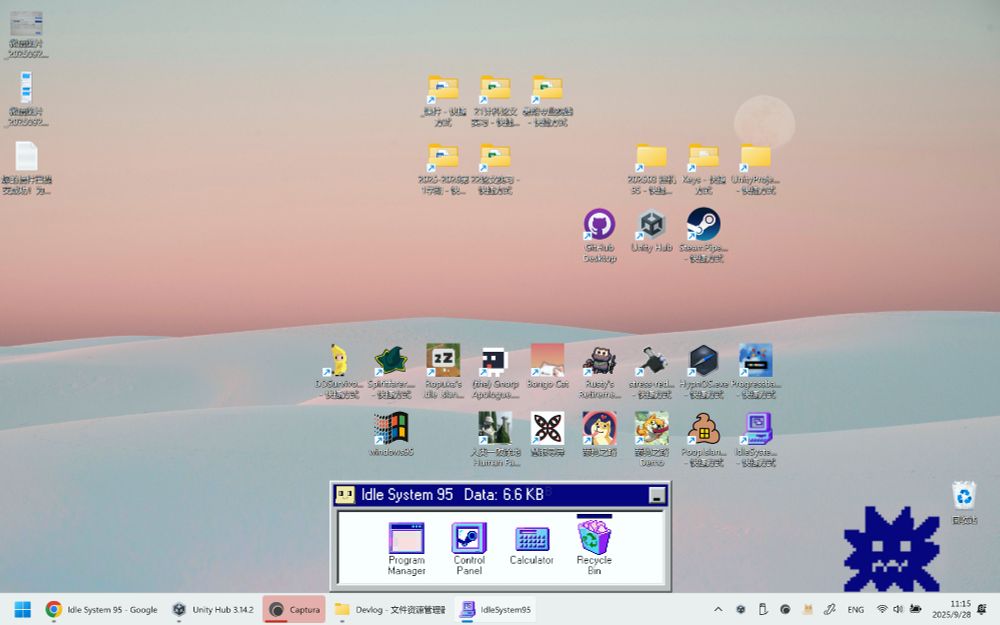Click the Idle System 95 title bar face icon

[345, 495]
